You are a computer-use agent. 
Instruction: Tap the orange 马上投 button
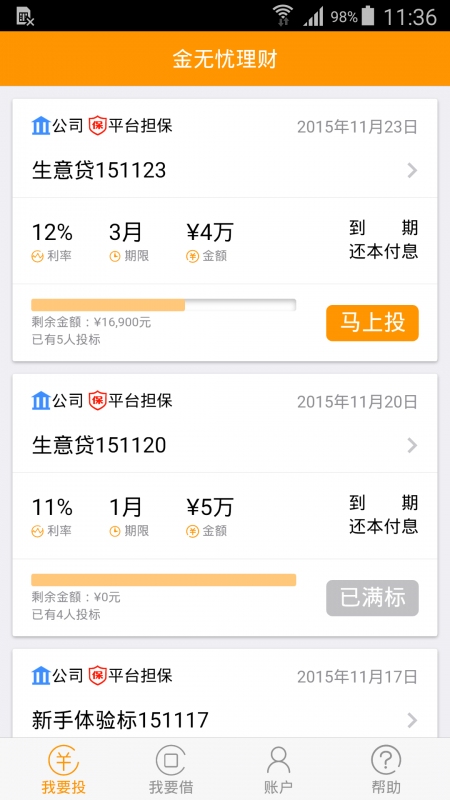click(x=372, y=323)
